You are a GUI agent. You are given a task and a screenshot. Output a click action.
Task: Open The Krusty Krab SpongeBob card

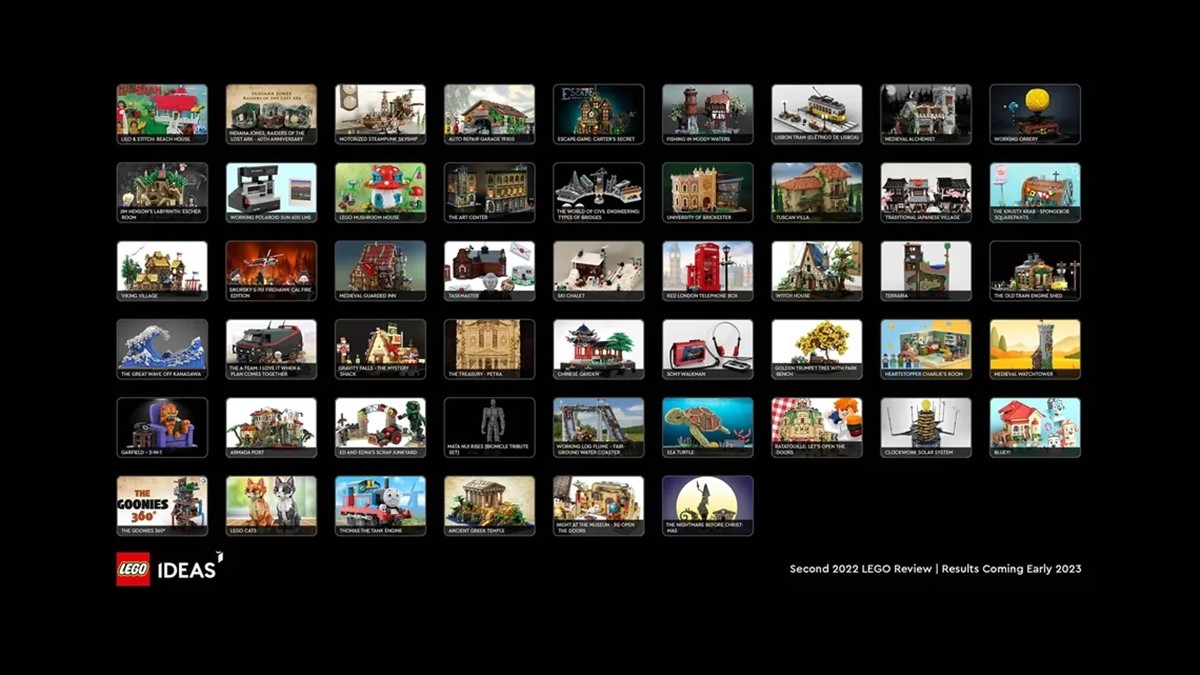(x=1035, y=193)
